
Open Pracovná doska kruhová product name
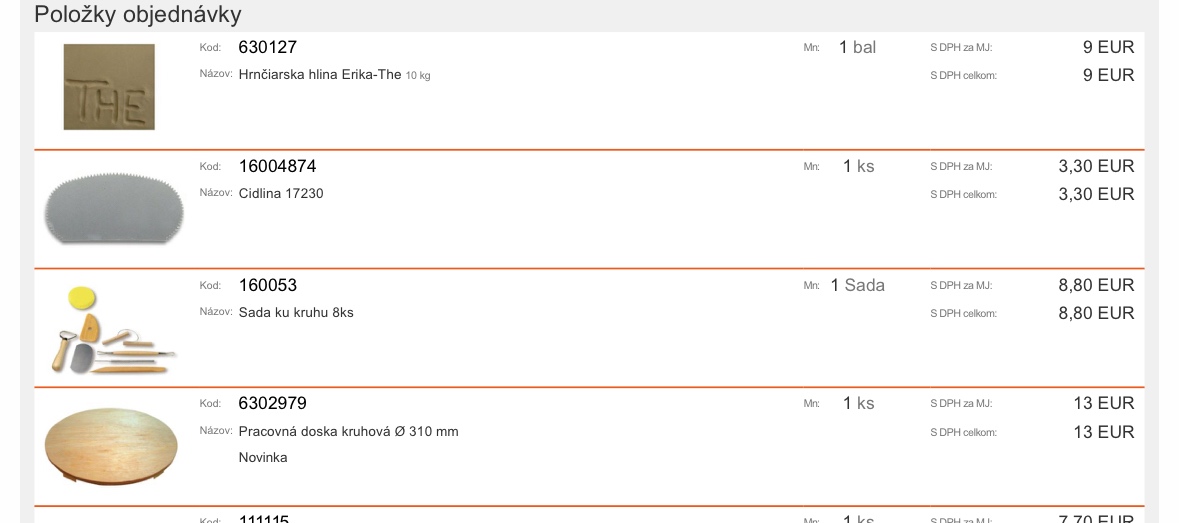[x=349, y=431]
